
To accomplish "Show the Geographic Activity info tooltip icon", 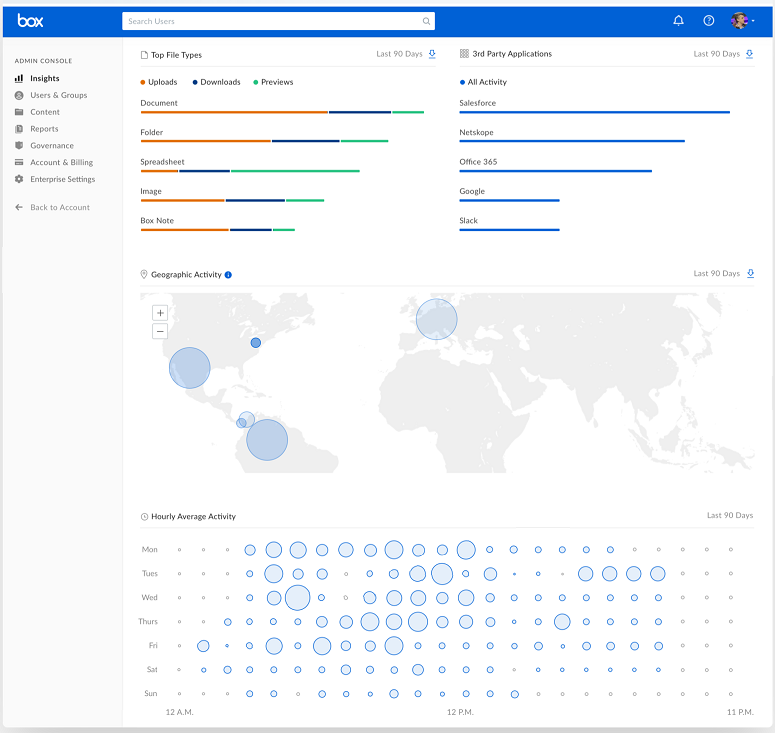I will click(228, 275).
